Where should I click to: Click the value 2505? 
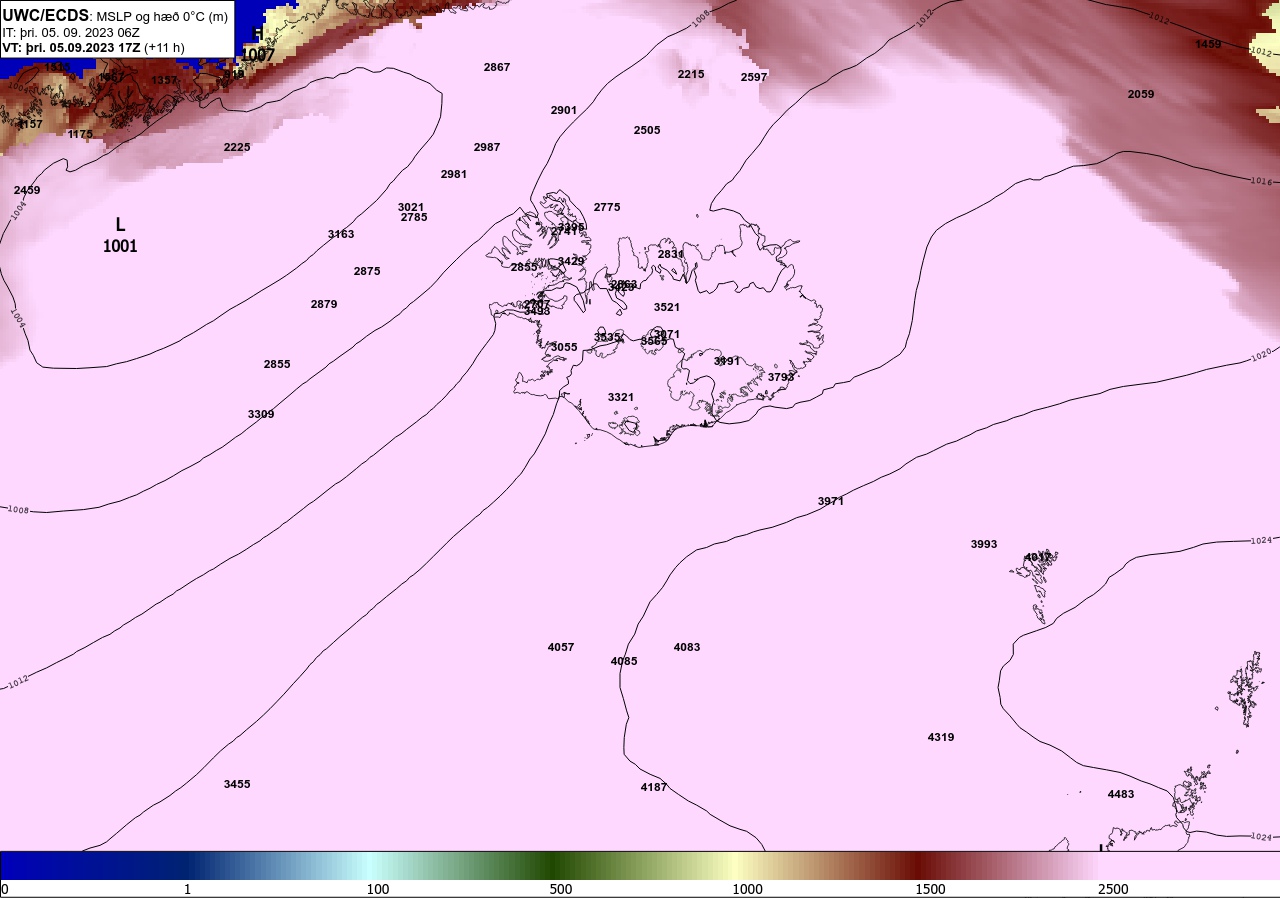[647, 130]
